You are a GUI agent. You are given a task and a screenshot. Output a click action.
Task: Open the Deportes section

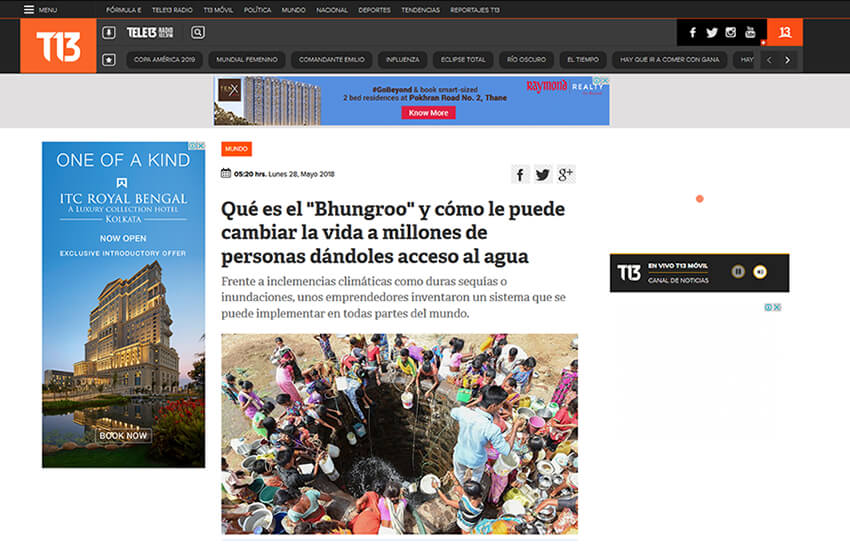tap(374, 10)
